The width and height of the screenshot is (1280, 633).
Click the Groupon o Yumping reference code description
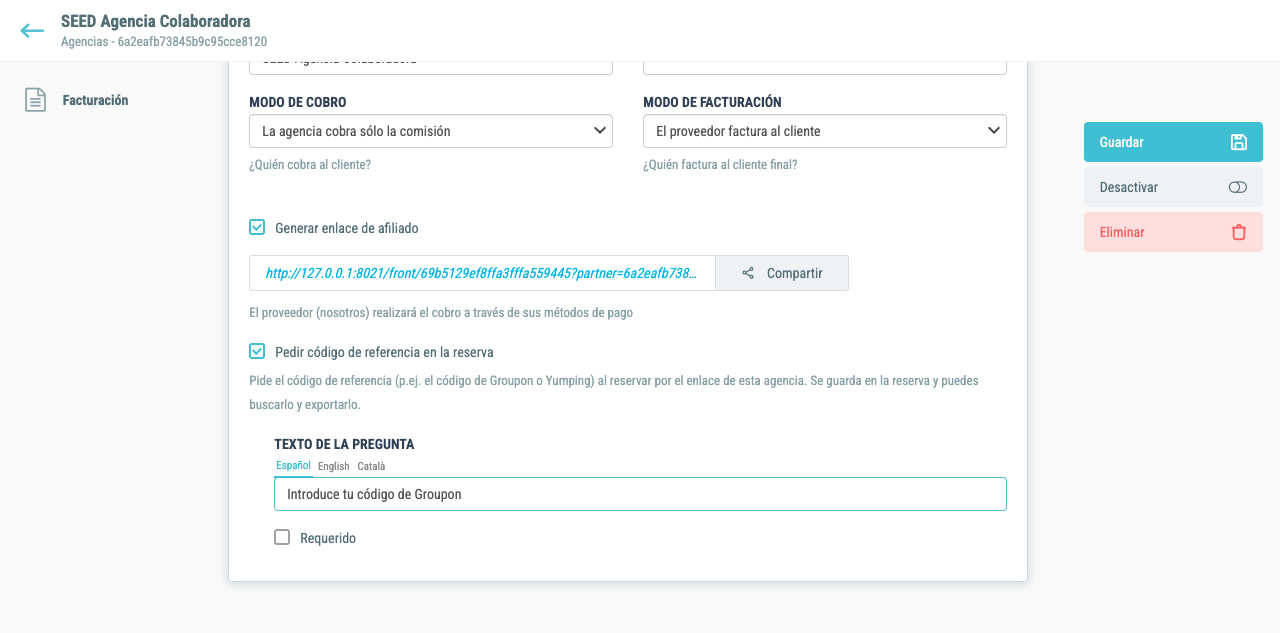(614, 393)
